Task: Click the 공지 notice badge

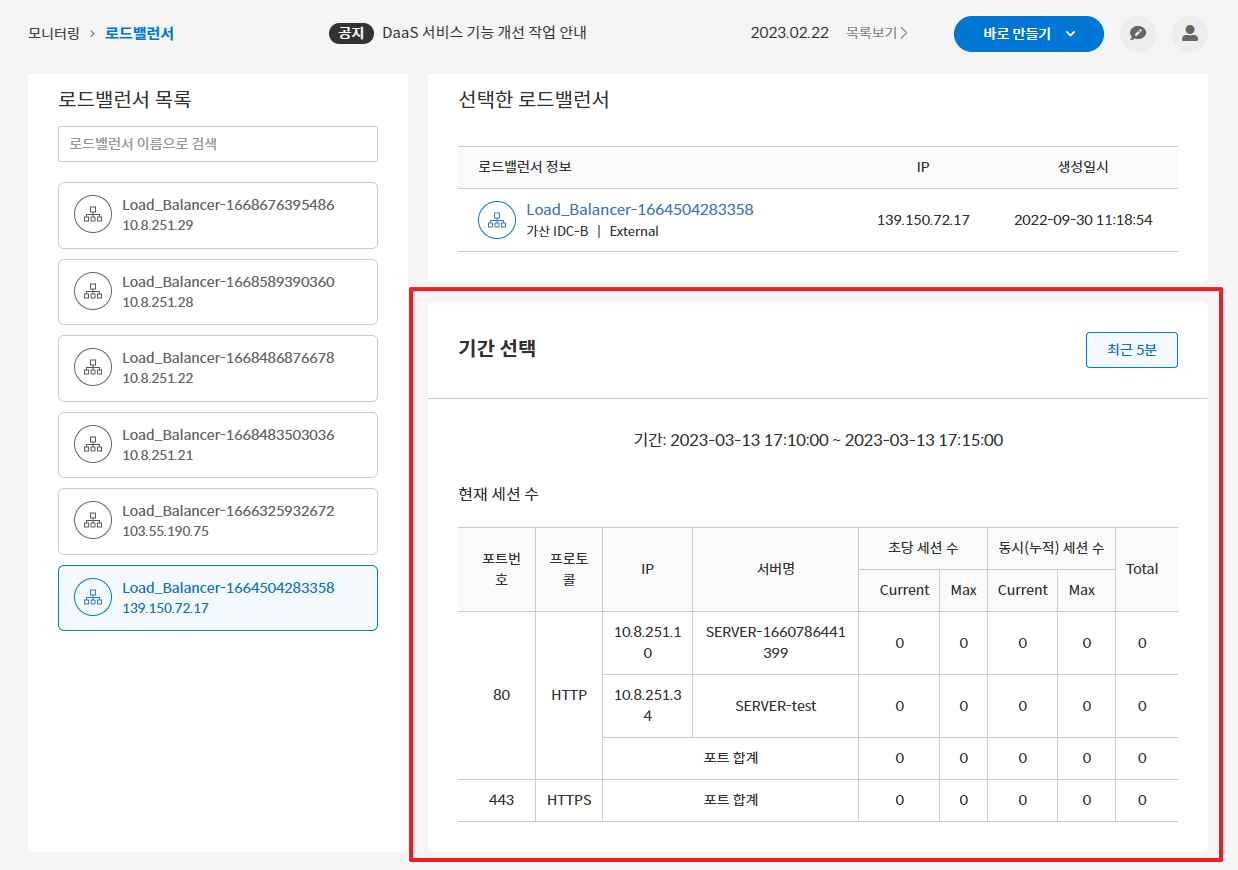Action: coord(351,33)
